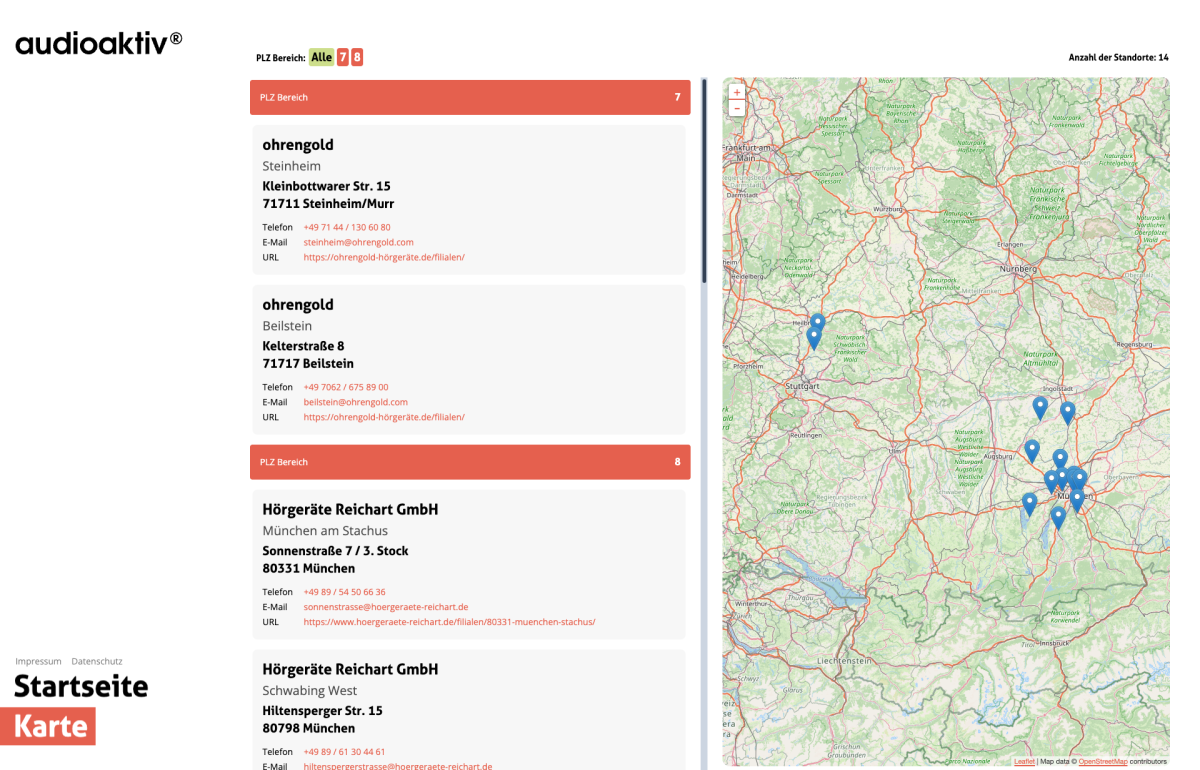Image resolution: width=1200 pixels, height=770 pixels.
Task: Select the ohrengold Steinheim card title
Action: pos(298,145)
